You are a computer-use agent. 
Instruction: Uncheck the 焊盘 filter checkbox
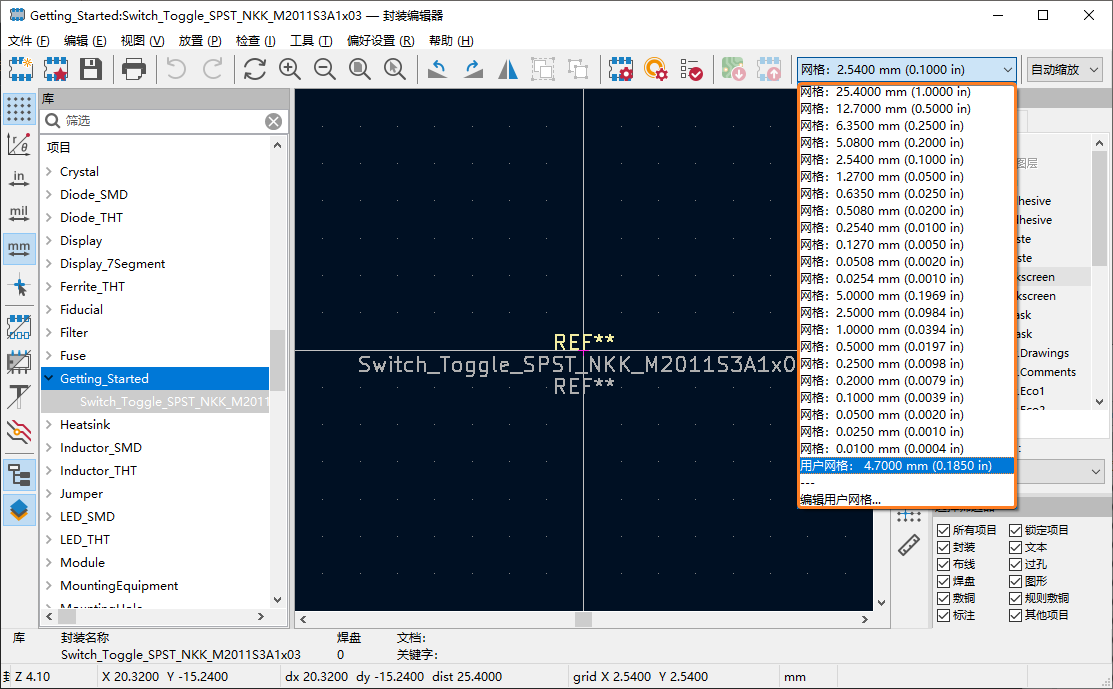[x=943, y=581]
